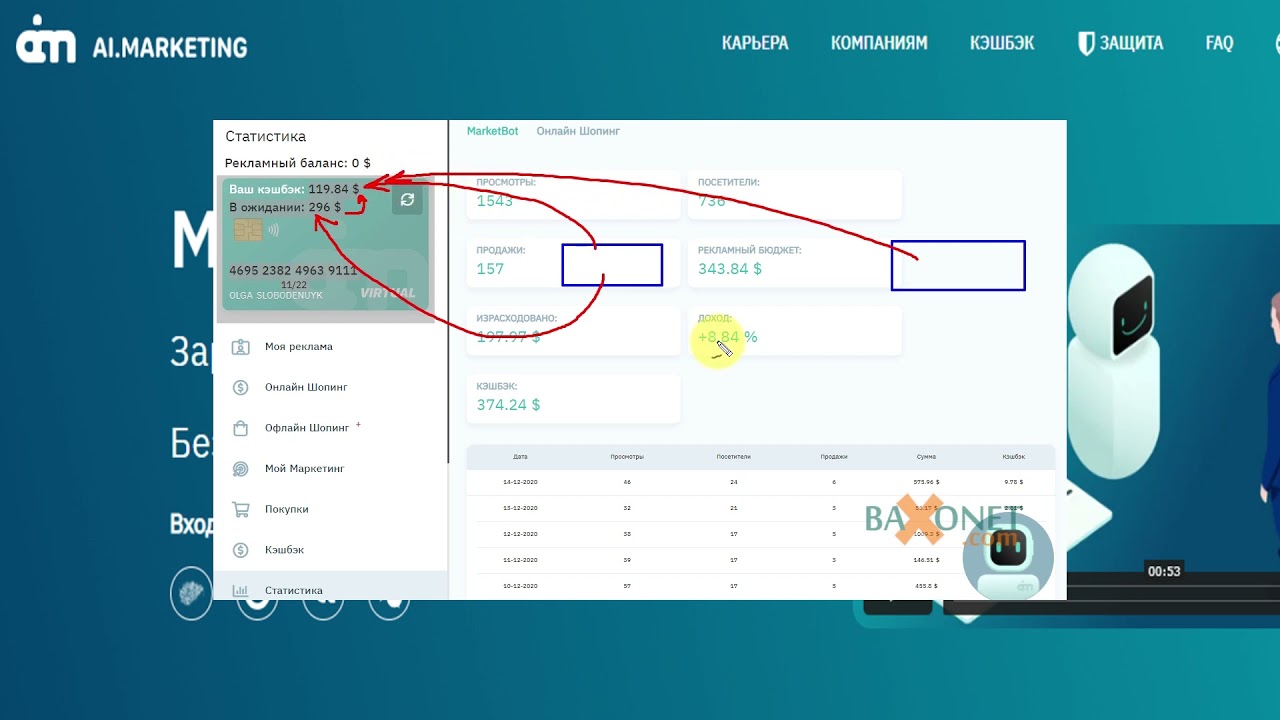Click the ПОСЕТИТЕЛИ card value 736
This screenshot has height=720, width=1280.
coord(712,201)
